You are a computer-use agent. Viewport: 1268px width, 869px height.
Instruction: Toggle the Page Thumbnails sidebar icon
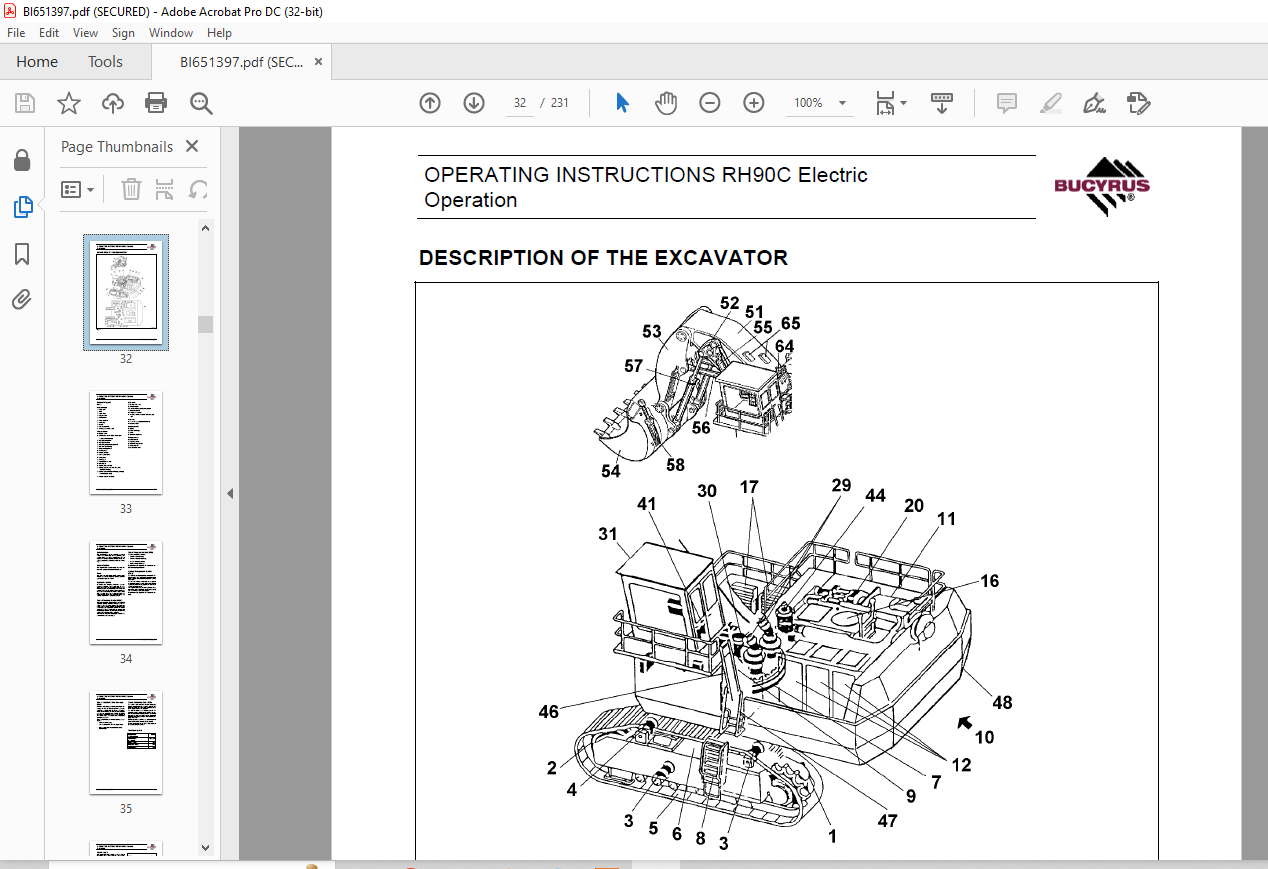(22, 207)
